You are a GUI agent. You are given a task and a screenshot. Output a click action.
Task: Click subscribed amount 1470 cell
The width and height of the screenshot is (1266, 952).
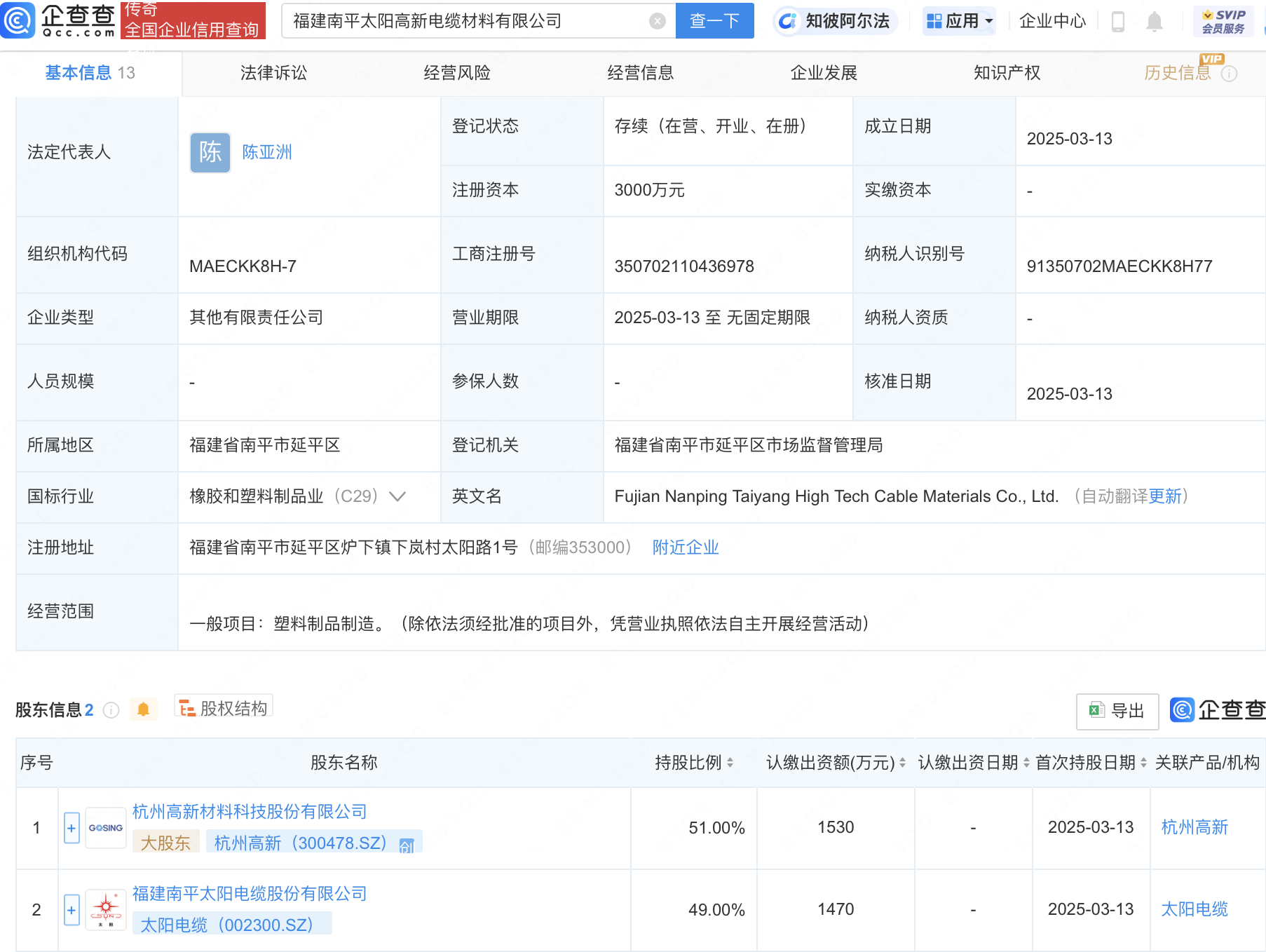coord(836,909)
